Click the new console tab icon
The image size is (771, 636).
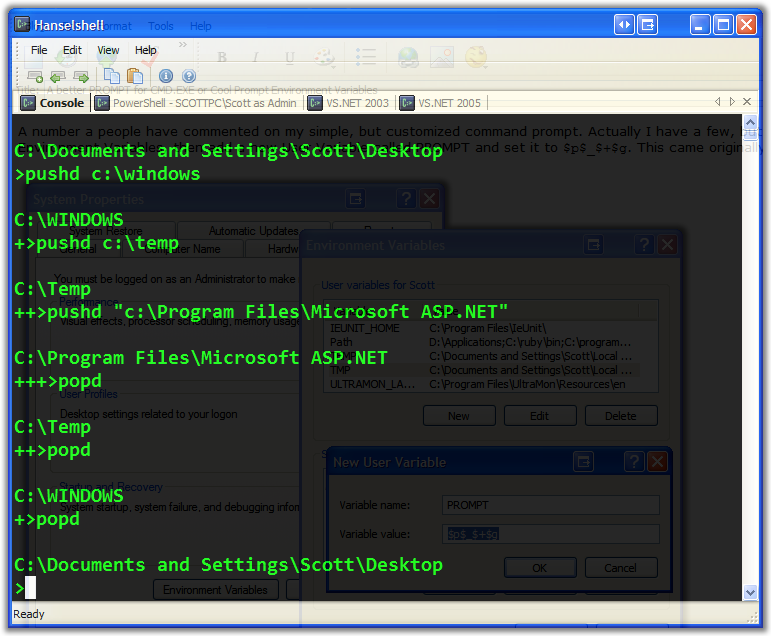tap(35, 76)
